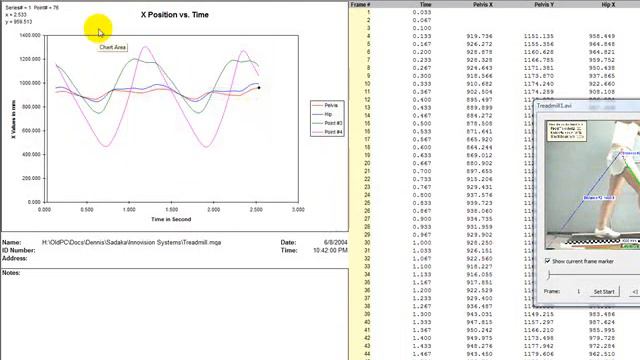
Task: Toggle the Show current frame marker checkbox
Action: tap(547, 261)
